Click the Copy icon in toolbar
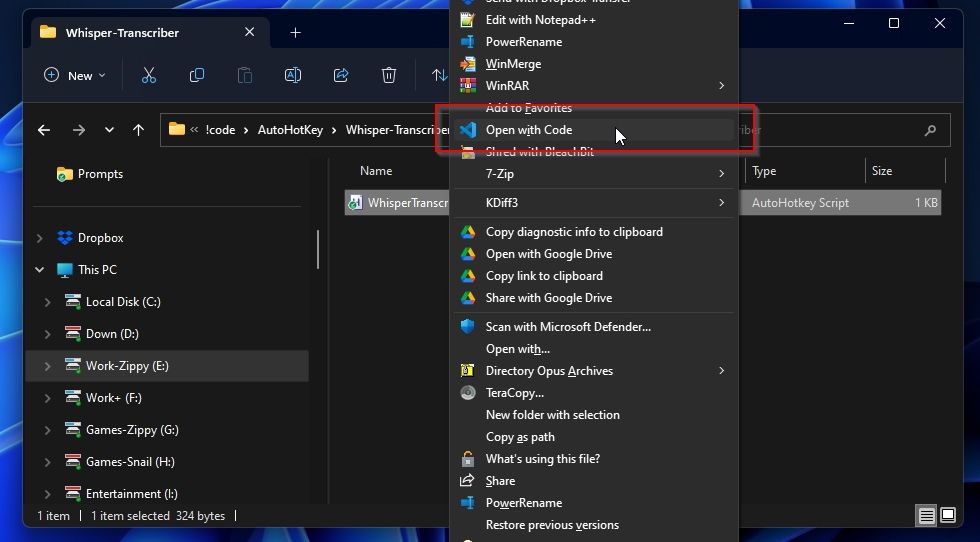The width and height of the screenshot is (980, 542). [197, 75]
